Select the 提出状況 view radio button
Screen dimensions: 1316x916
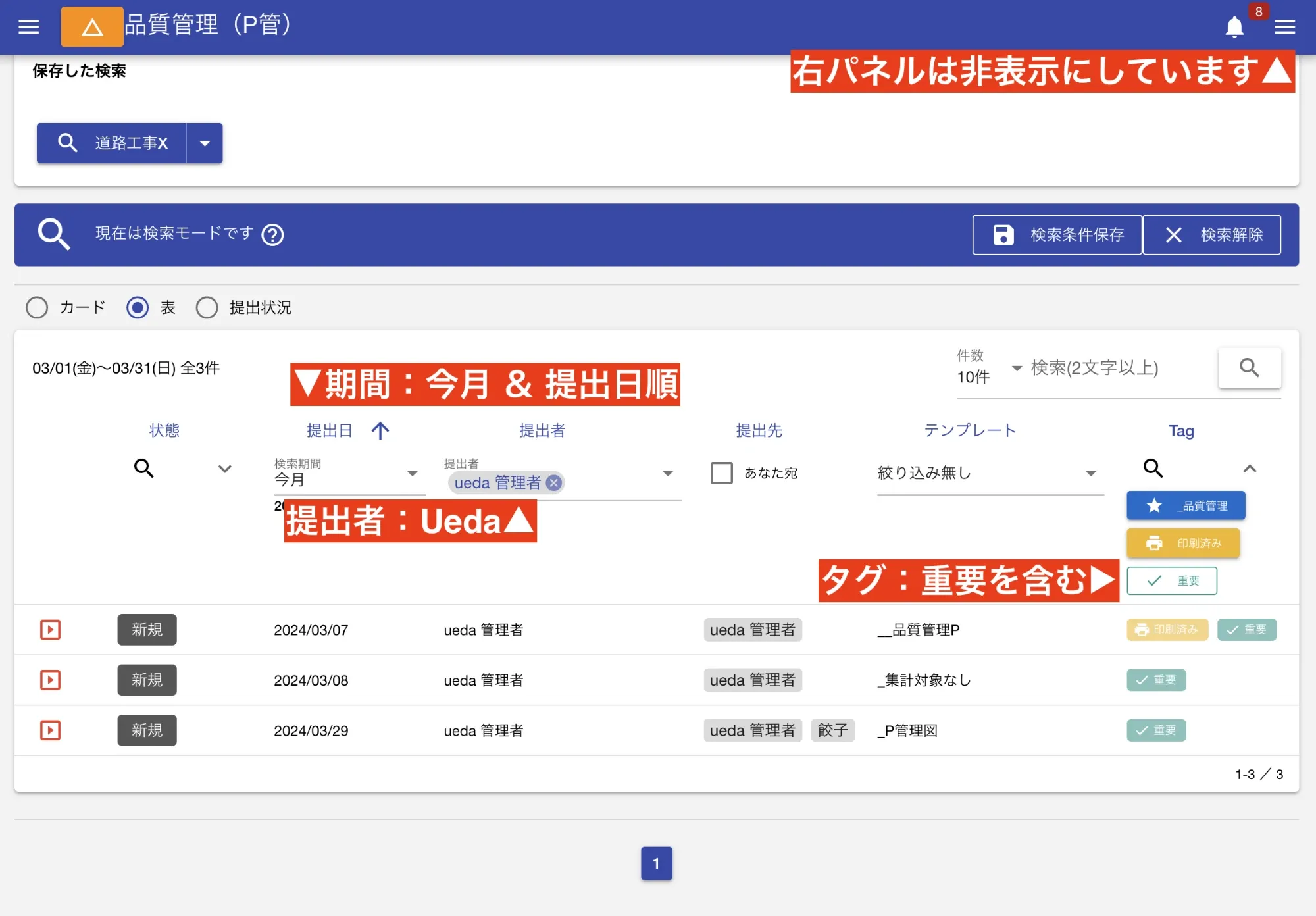coord(207,307)
